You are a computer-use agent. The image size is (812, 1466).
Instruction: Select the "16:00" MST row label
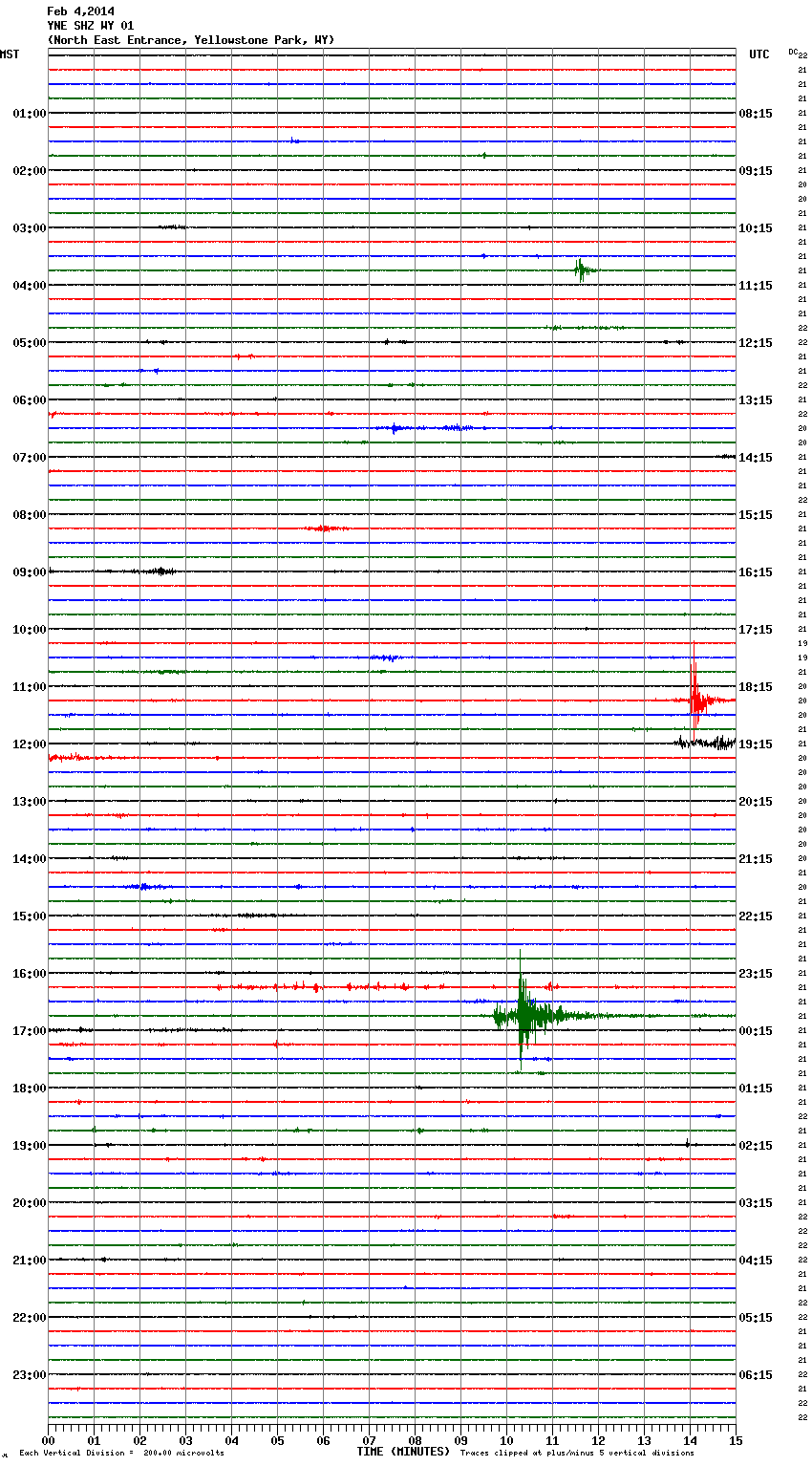pos(30,974)
